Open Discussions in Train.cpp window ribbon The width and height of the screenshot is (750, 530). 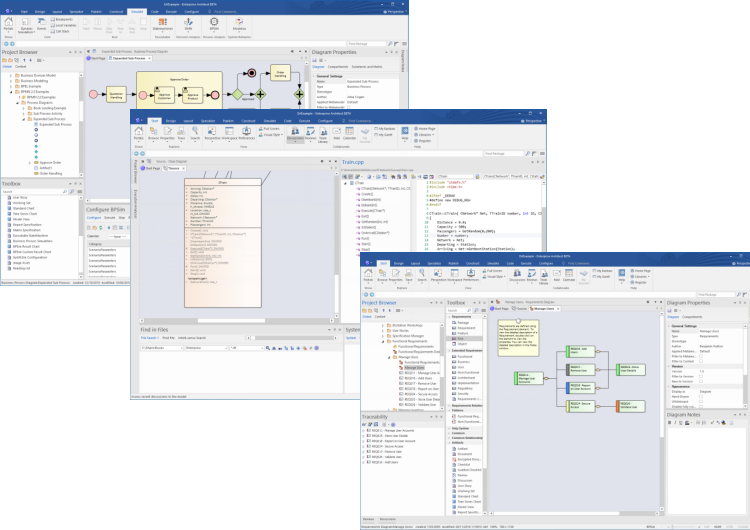click(295, 133)
